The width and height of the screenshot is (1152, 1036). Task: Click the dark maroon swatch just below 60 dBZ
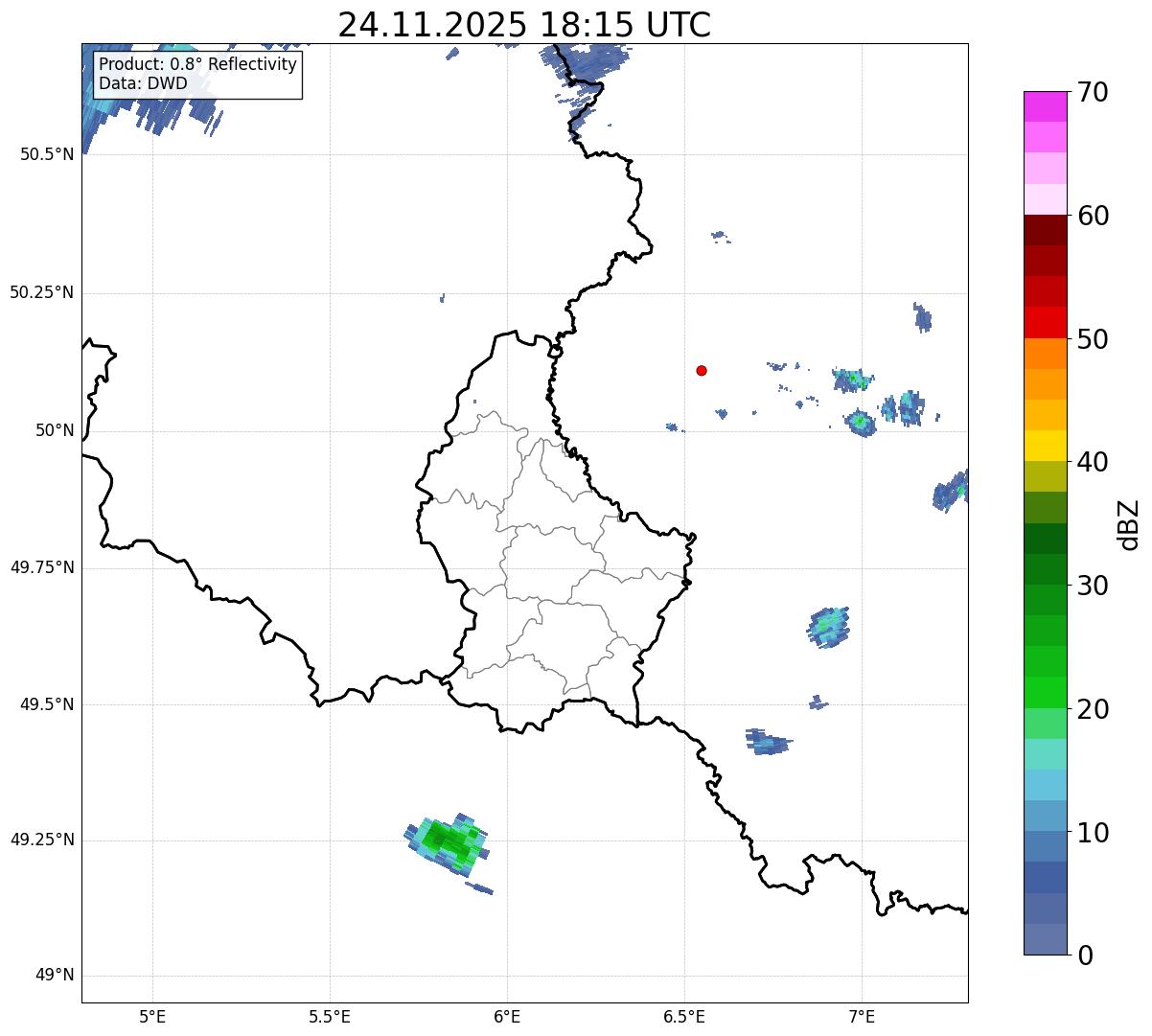click(1046, 230)
